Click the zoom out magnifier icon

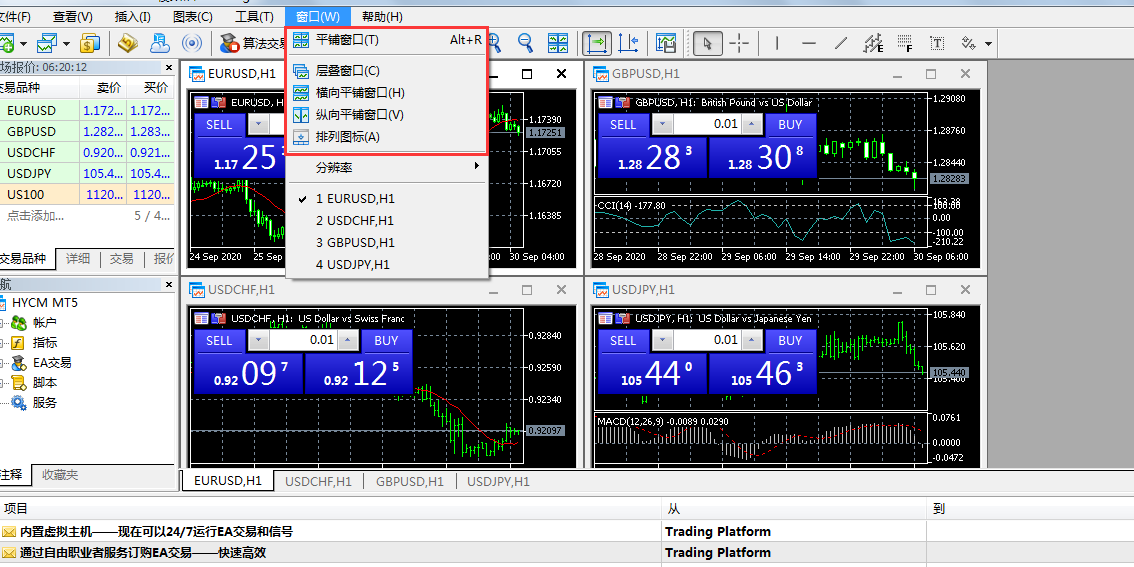pos(525,43)
